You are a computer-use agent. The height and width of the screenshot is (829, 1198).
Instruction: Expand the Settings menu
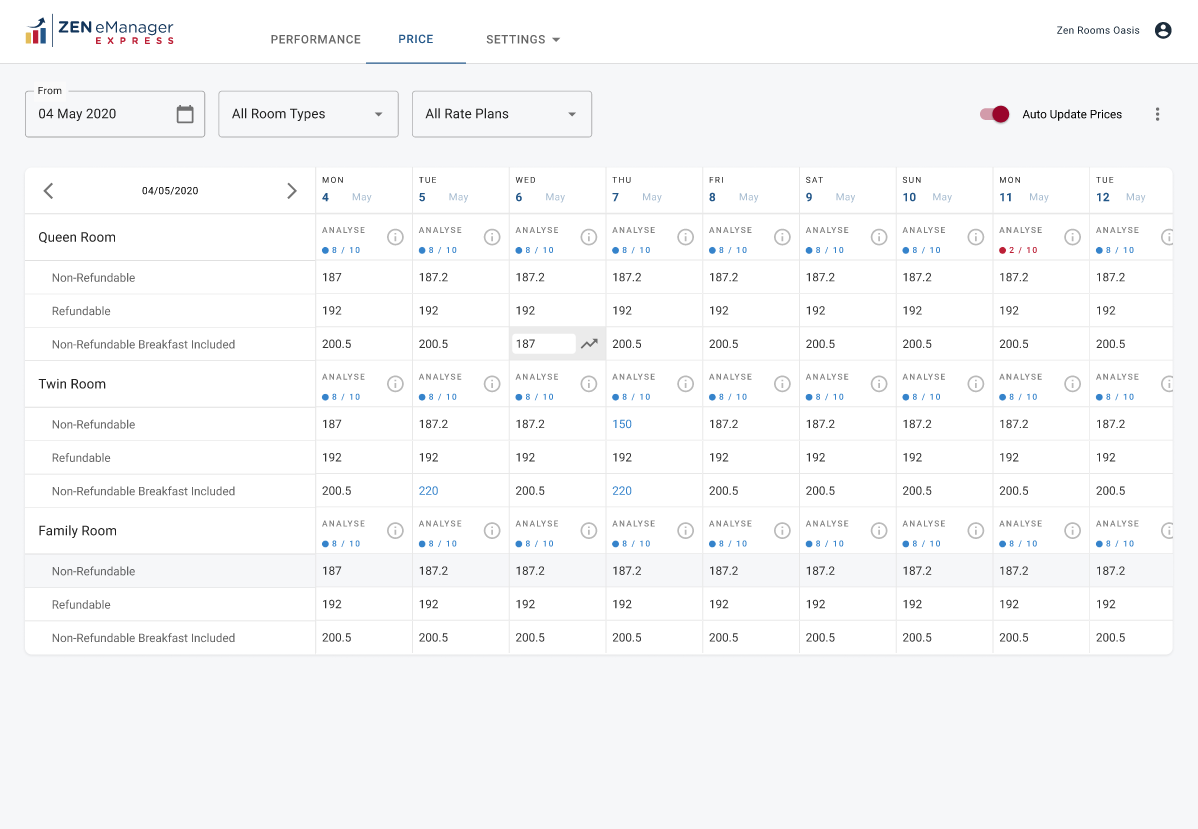coord(522,39)
